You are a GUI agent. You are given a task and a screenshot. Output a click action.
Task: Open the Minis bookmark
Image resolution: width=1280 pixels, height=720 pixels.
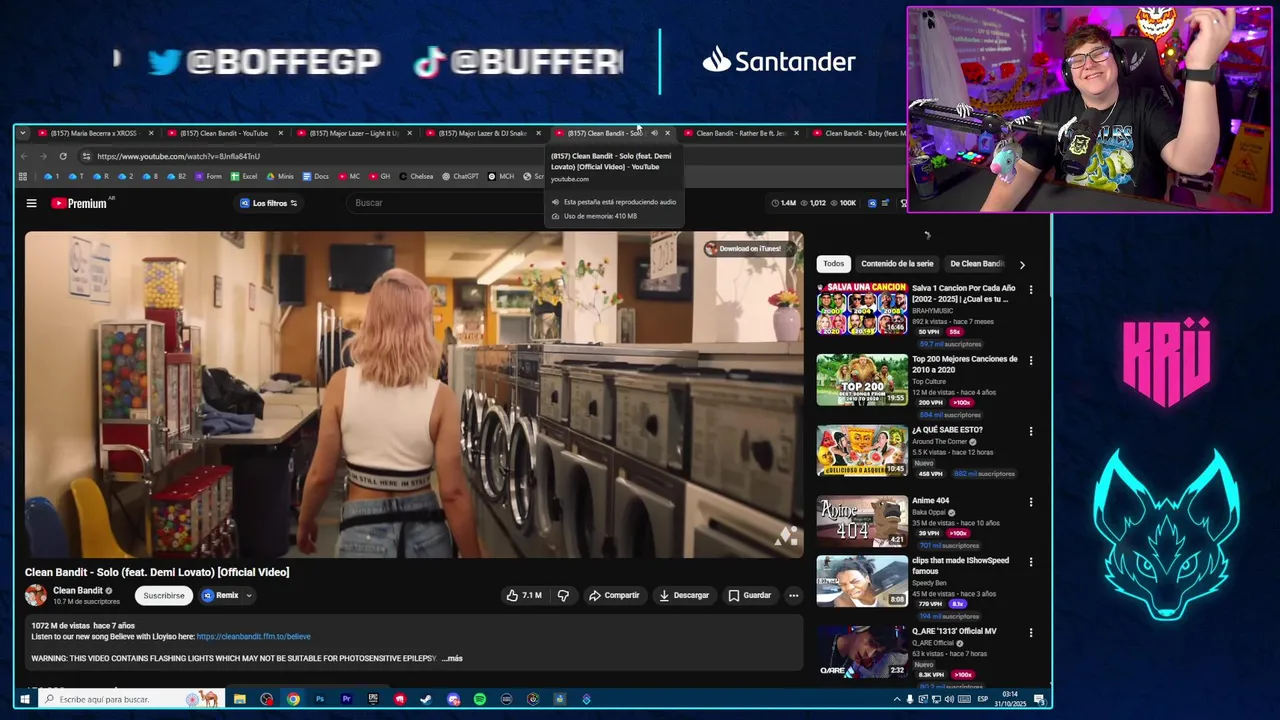tap(281, 176)
